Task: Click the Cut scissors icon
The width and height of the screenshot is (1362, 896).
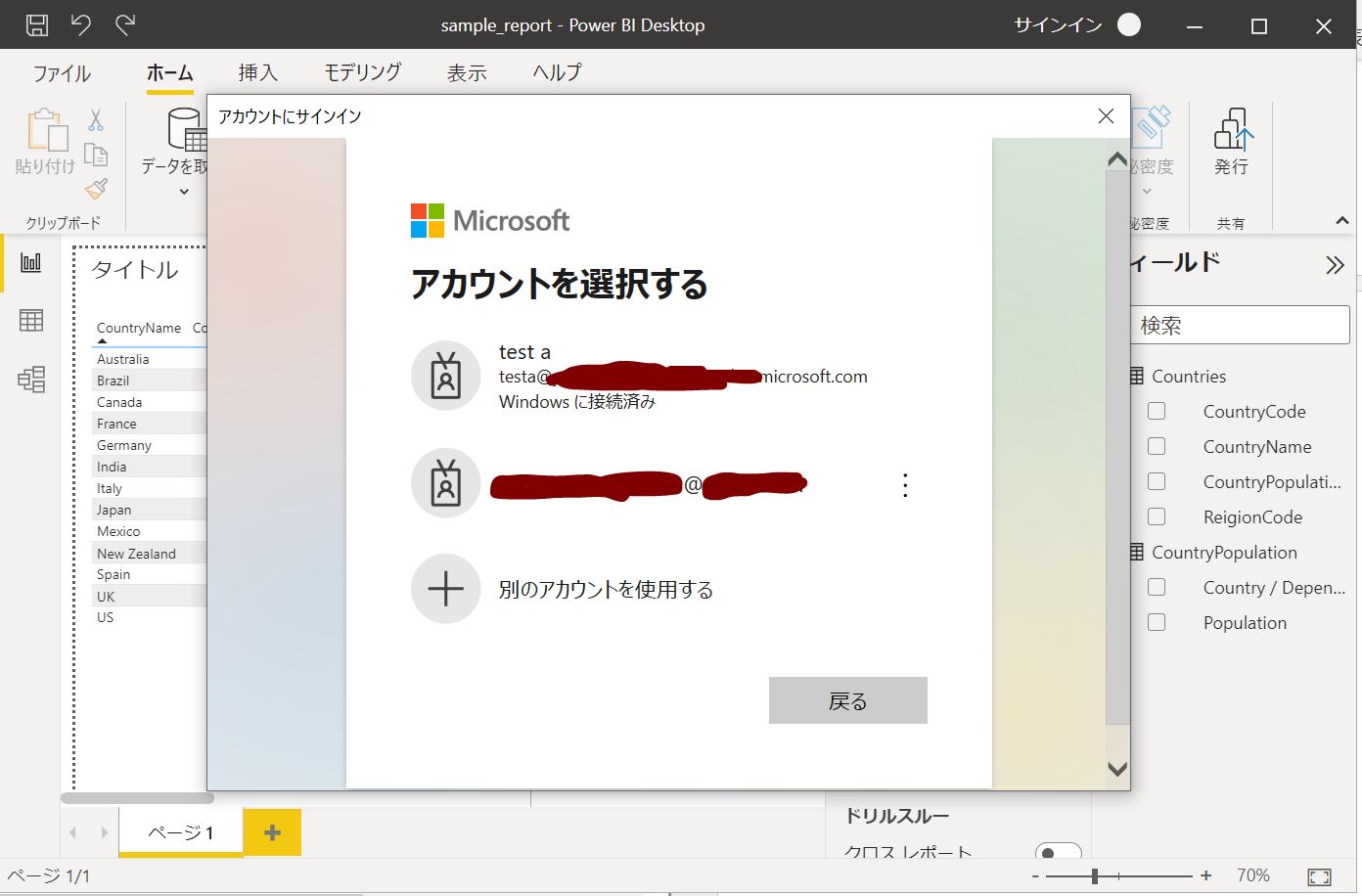Action: pyautogui.click(x=95, y=120)
